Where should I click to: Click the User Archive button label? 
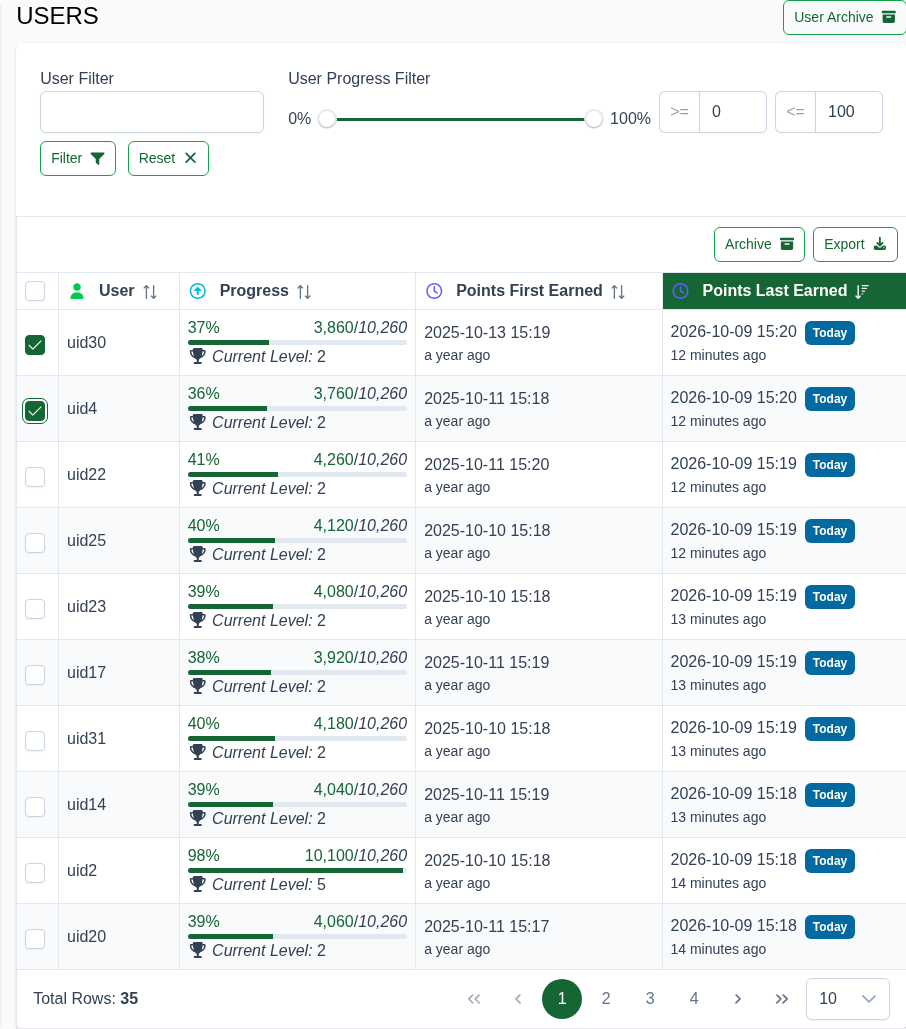(x=833, y=17)
